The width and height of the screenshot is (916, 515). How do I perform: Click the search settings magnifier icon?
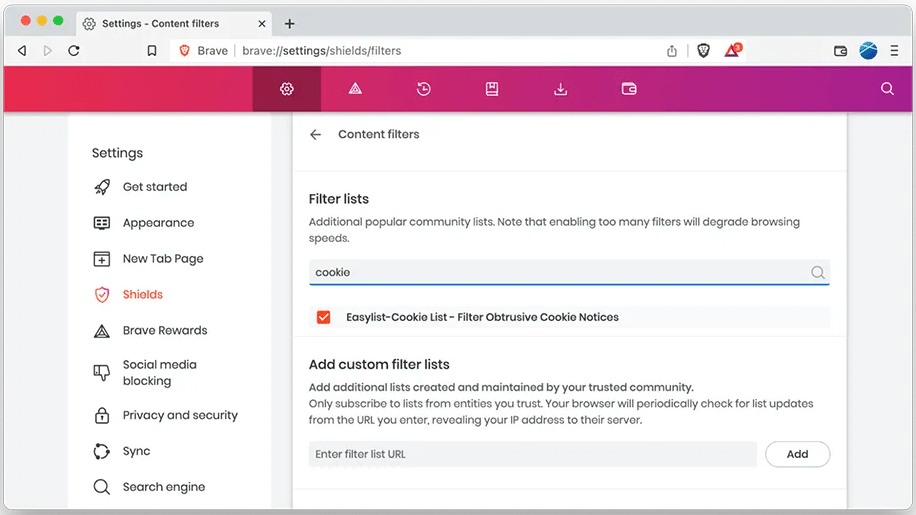click(887, 89)
